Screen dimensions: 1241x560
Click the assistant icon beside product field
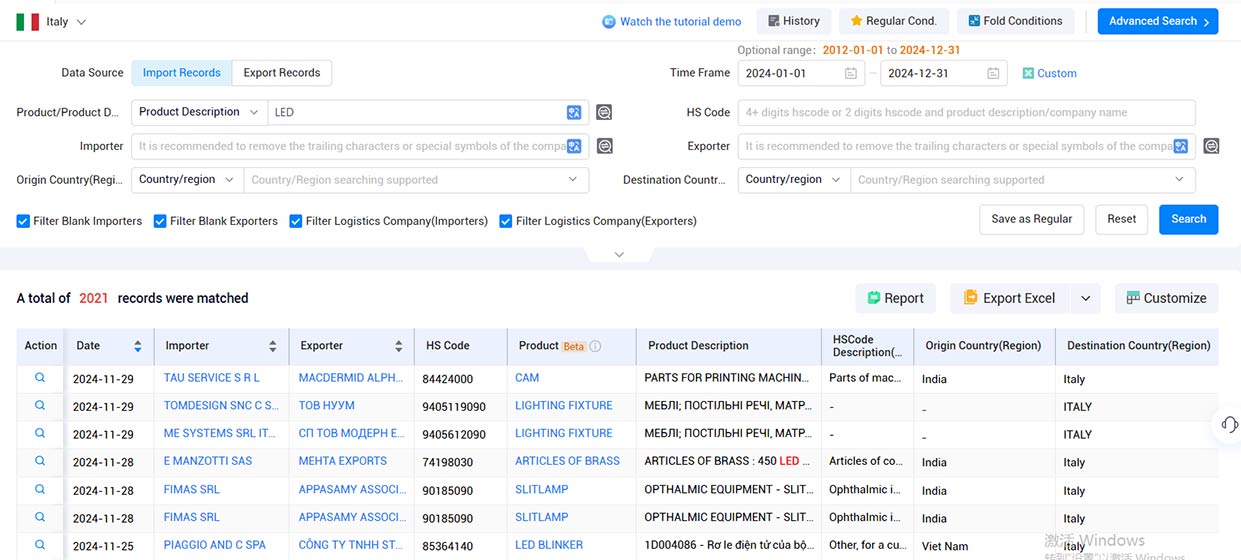(x=604, y=113)
